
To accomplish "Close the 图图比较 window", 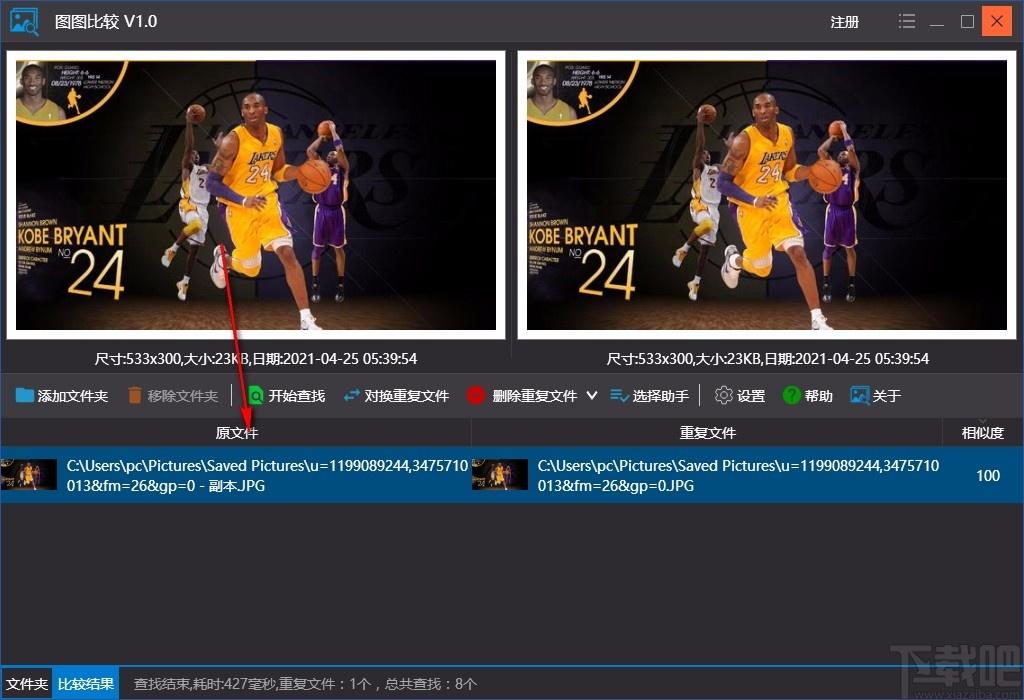I will tap(997, 22).
